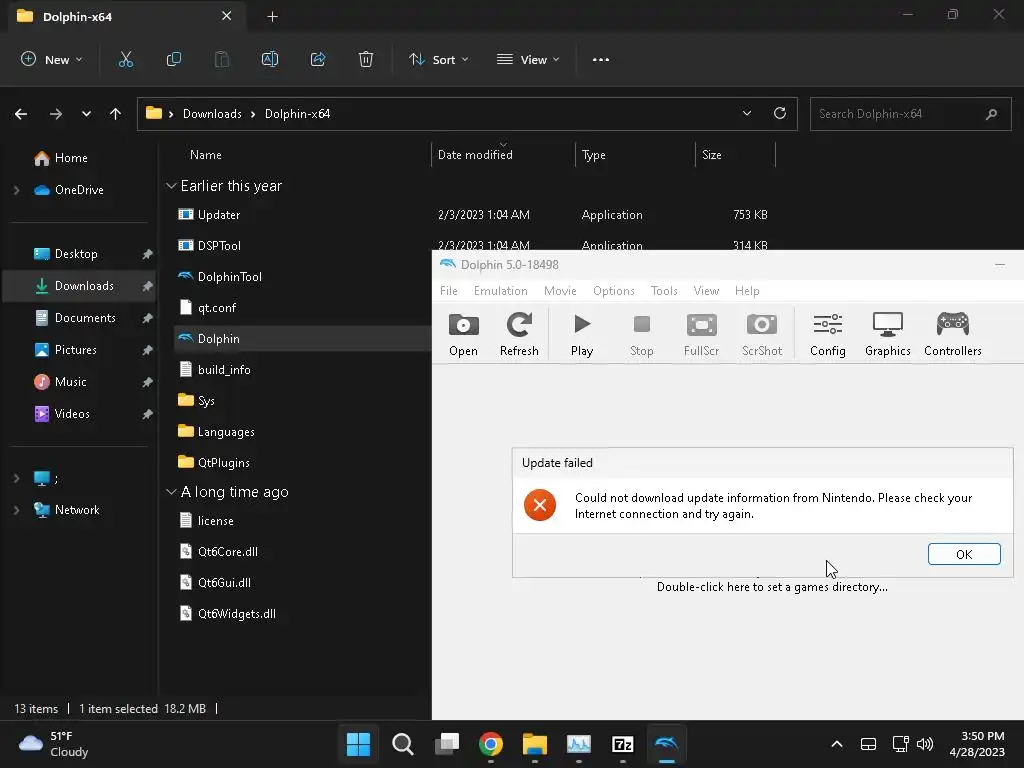Screen dimensions: 1024x768
Task: Click the Copy icon in Explorer toolbar
Action: (174, 59)
